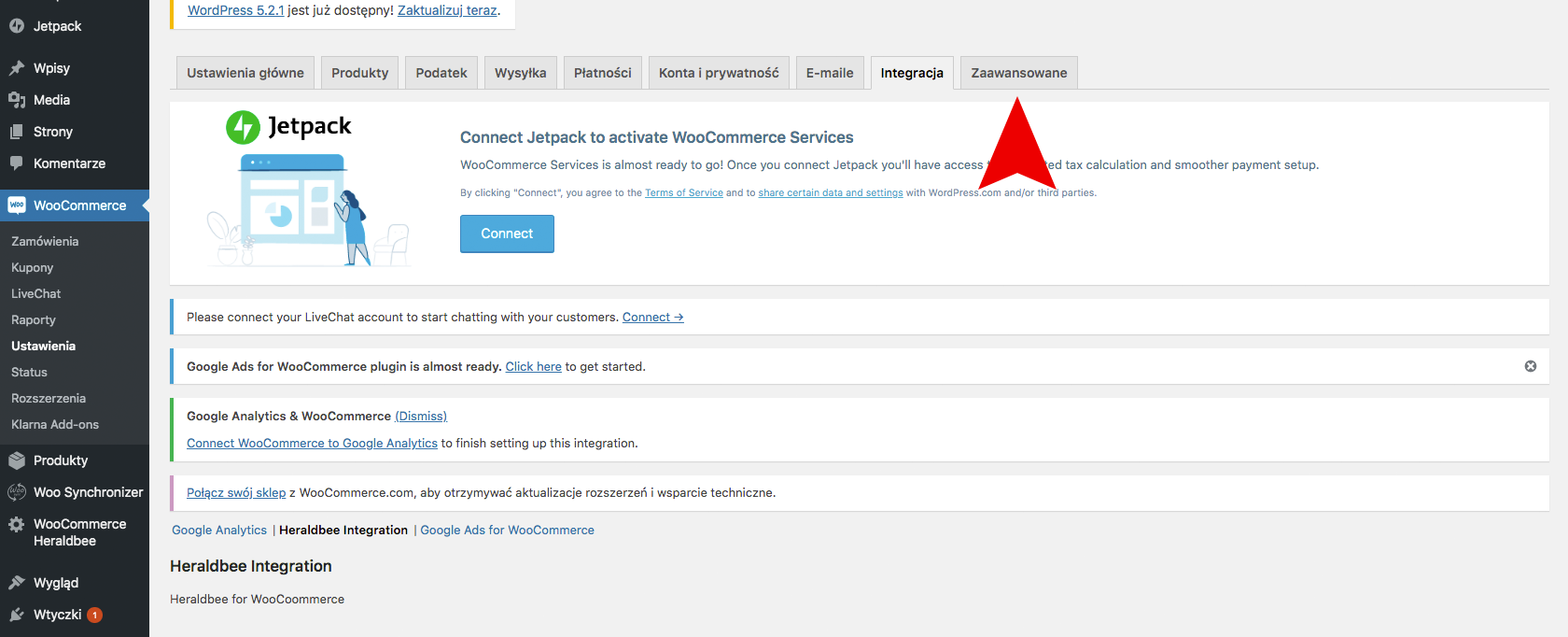Click the Strony pages icon
Image resolution: width=1568 pixels, height=637 pixels.
[x=17, y=132]
